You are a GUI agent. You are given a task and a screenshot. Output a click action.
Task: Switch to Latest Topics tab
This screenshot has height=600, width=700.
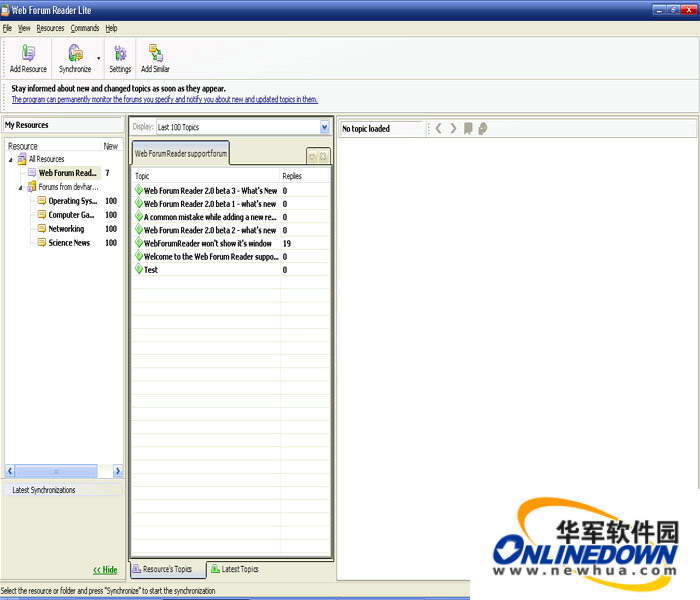tap(234, 569)
